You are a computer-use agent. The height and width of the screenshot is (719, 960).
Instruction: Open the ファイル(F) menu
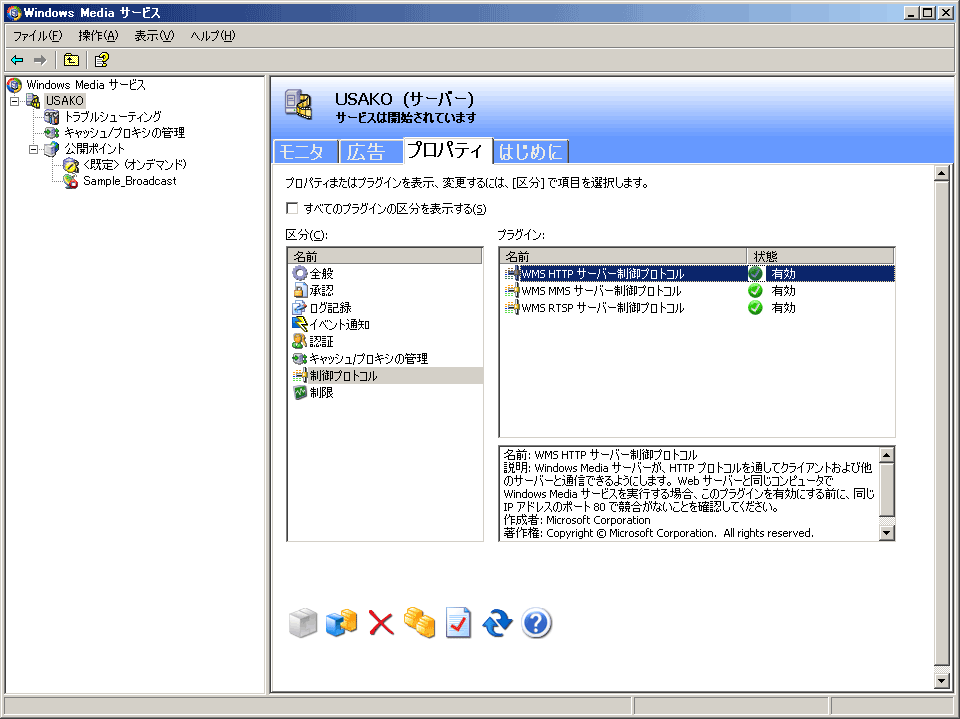click(37, 36)
